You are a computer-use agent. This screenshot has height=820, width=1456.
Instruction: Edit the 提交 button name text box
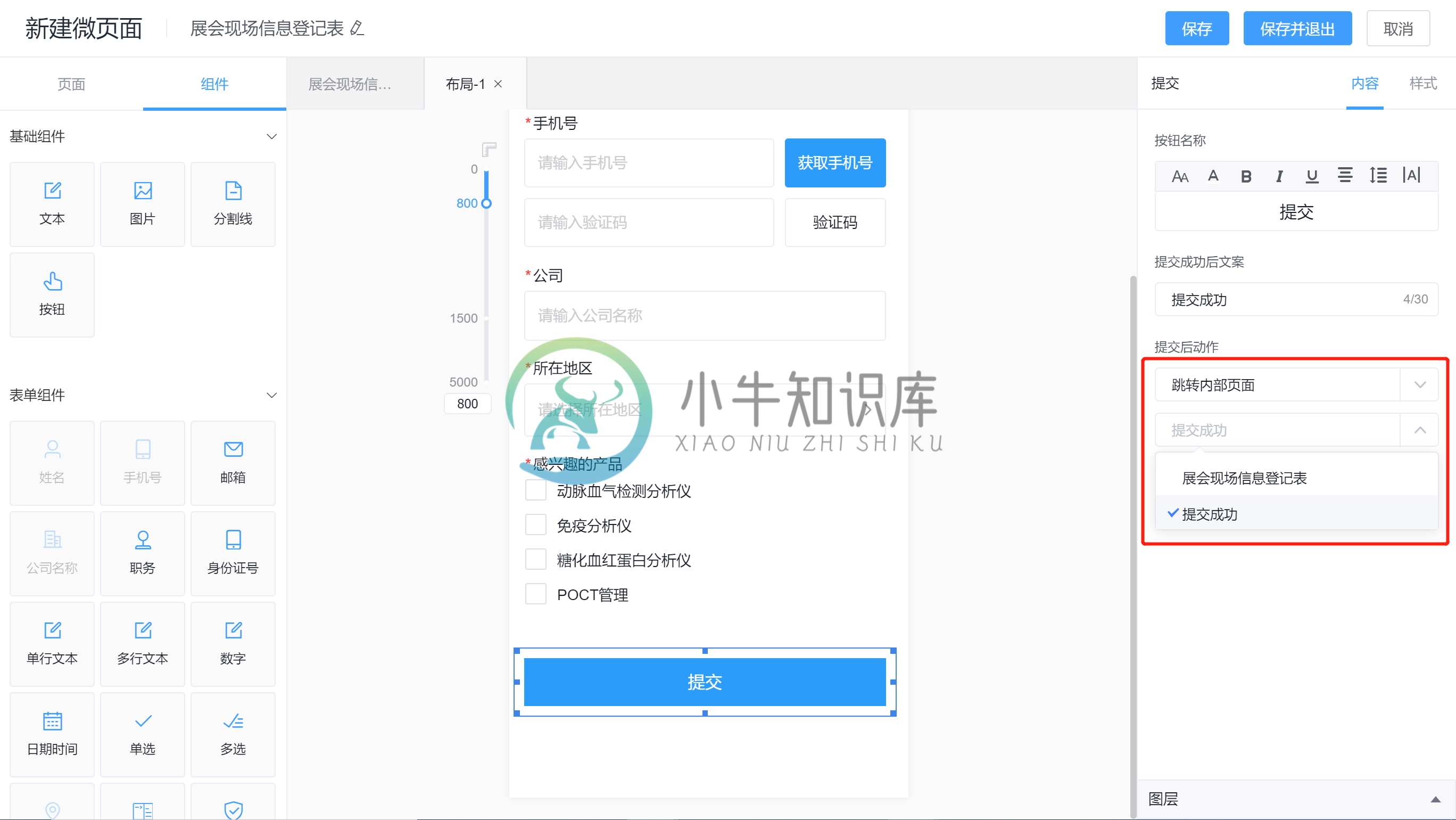coord(1296,211)
